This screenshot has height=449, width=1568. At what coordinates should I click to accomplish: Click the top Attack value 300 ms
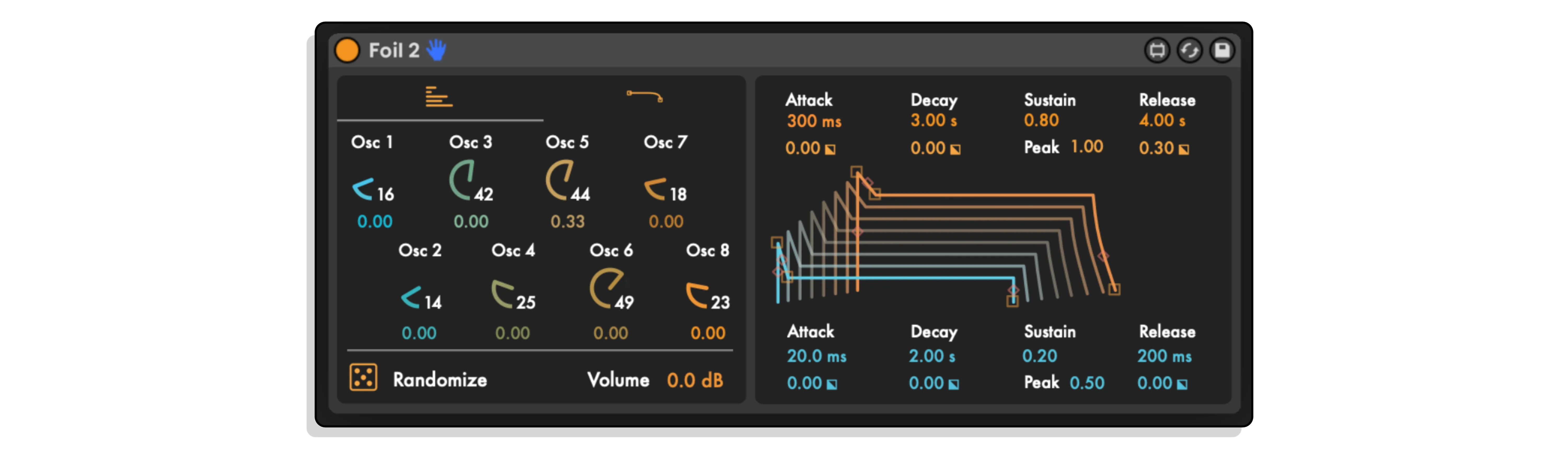tap(814, 121)
